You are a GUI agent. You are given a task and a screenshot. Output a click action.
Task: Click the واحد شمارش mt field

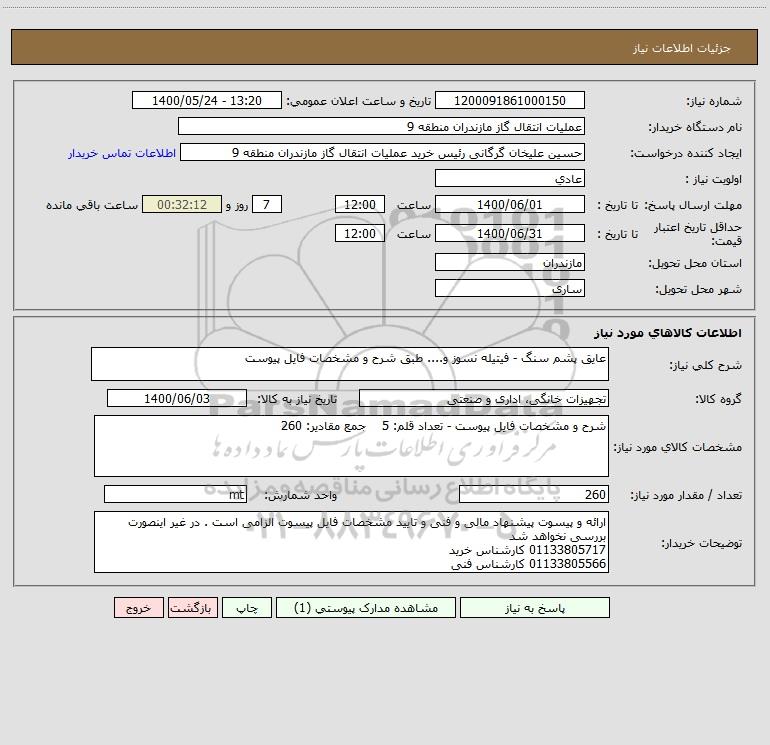tap(175, 494)
